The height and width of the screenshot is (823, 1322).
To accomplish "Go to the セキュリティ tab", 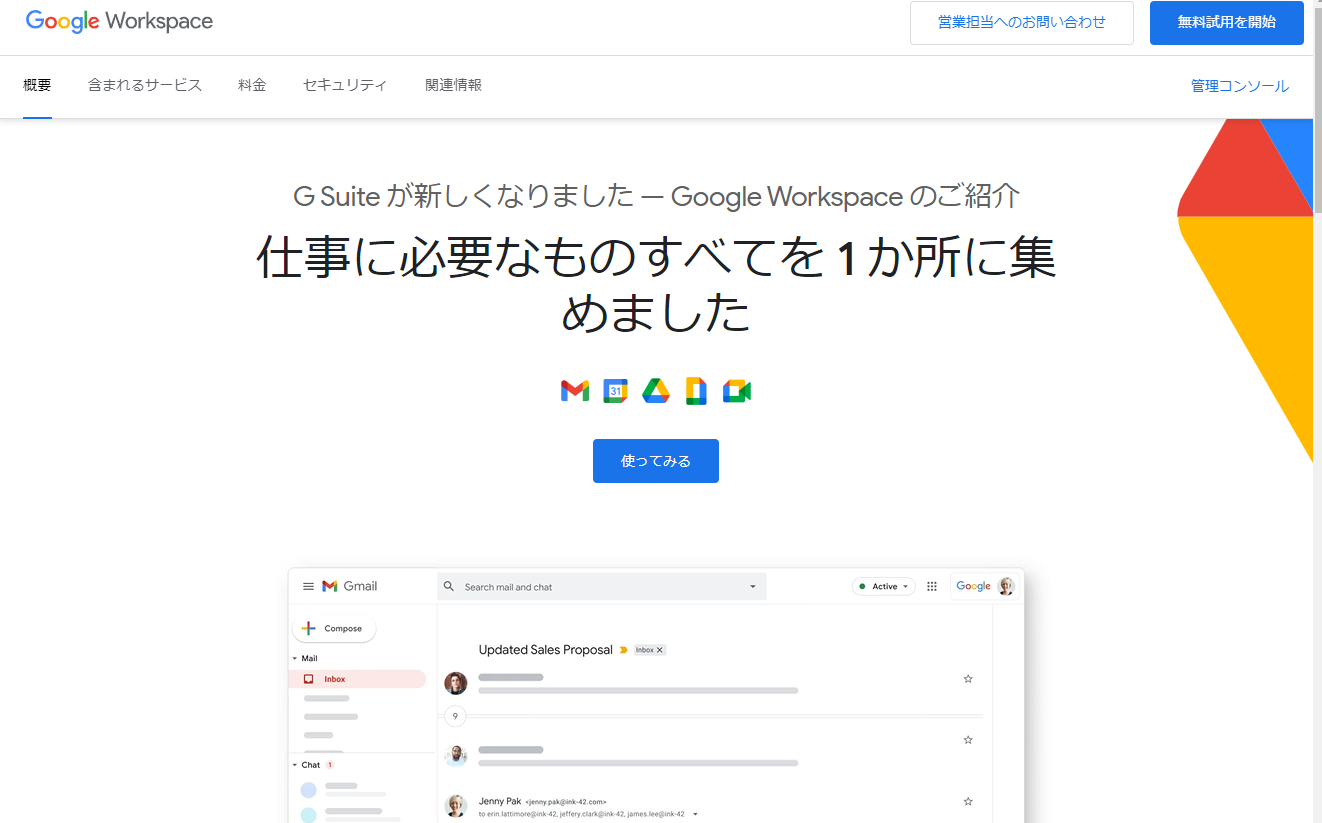I will point(345,85).
